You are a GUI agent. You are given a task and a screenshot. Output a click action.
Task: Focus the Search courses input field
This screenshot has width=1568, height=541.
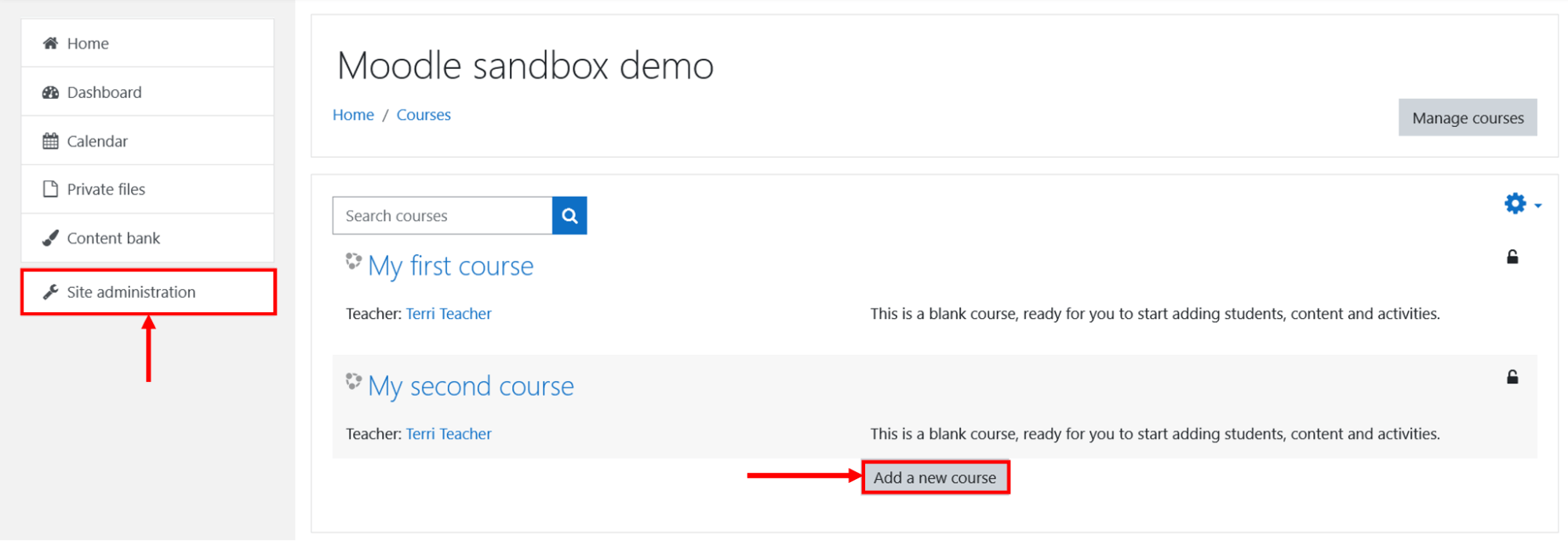click(x=442, y=216)
